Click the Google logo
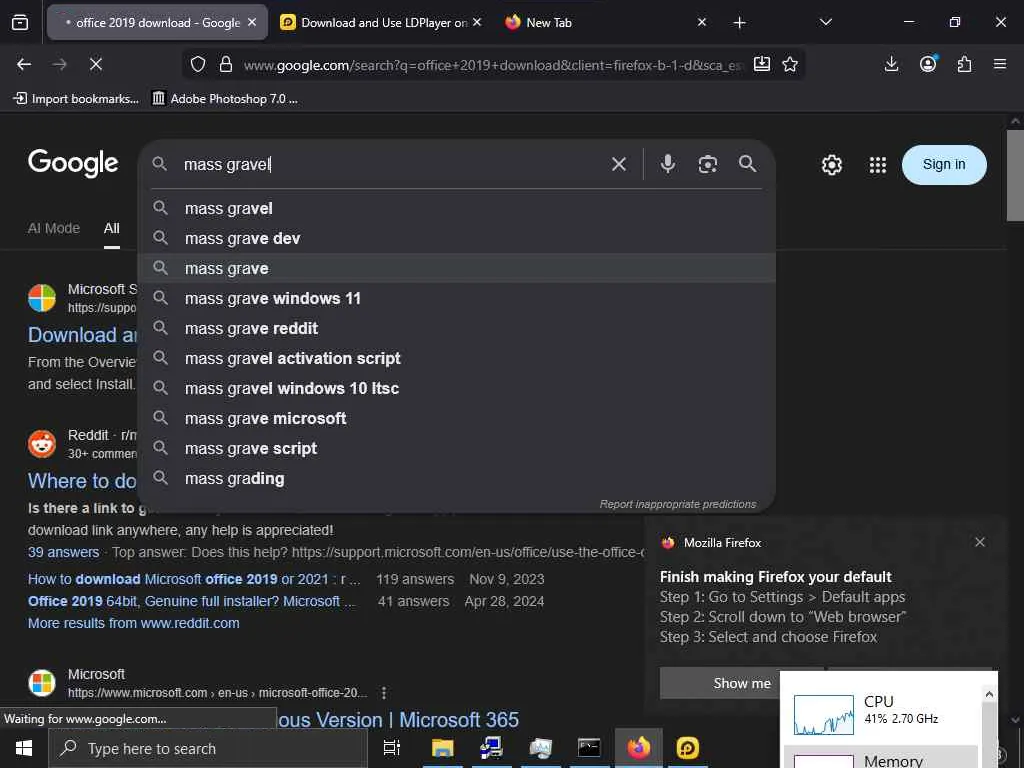 [73, 163]
